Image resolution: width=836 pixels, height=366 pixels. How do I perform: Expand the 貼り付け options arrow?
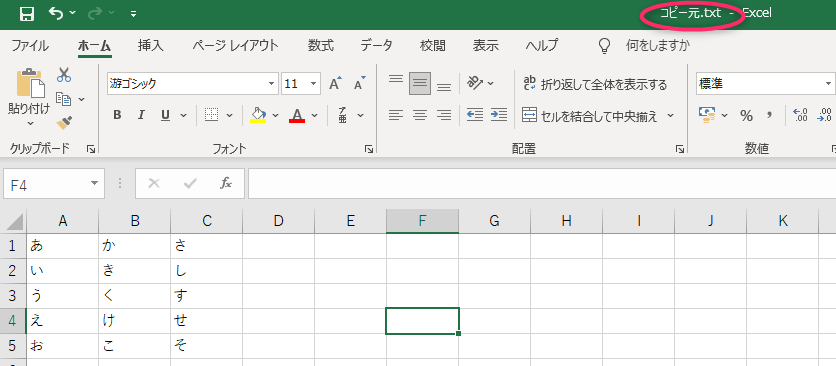point(30,123)
